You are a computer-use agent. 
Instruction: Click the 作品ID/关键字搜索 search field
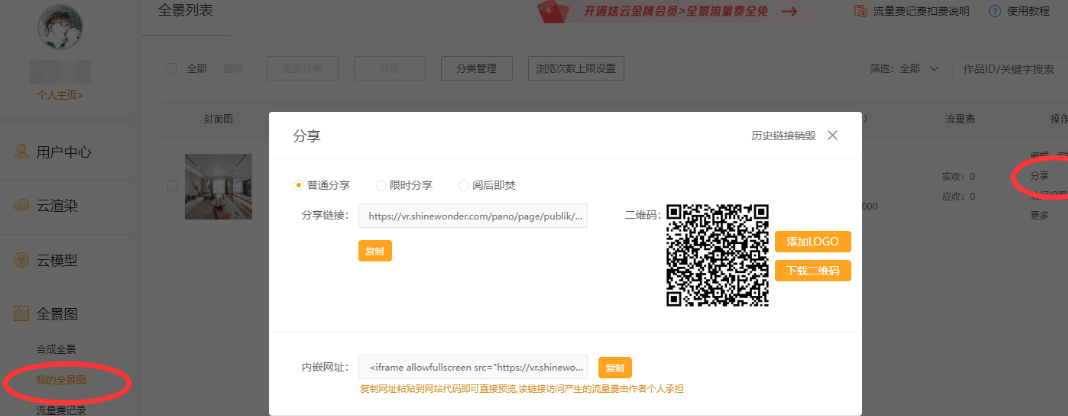click(x=1010, y=69)
